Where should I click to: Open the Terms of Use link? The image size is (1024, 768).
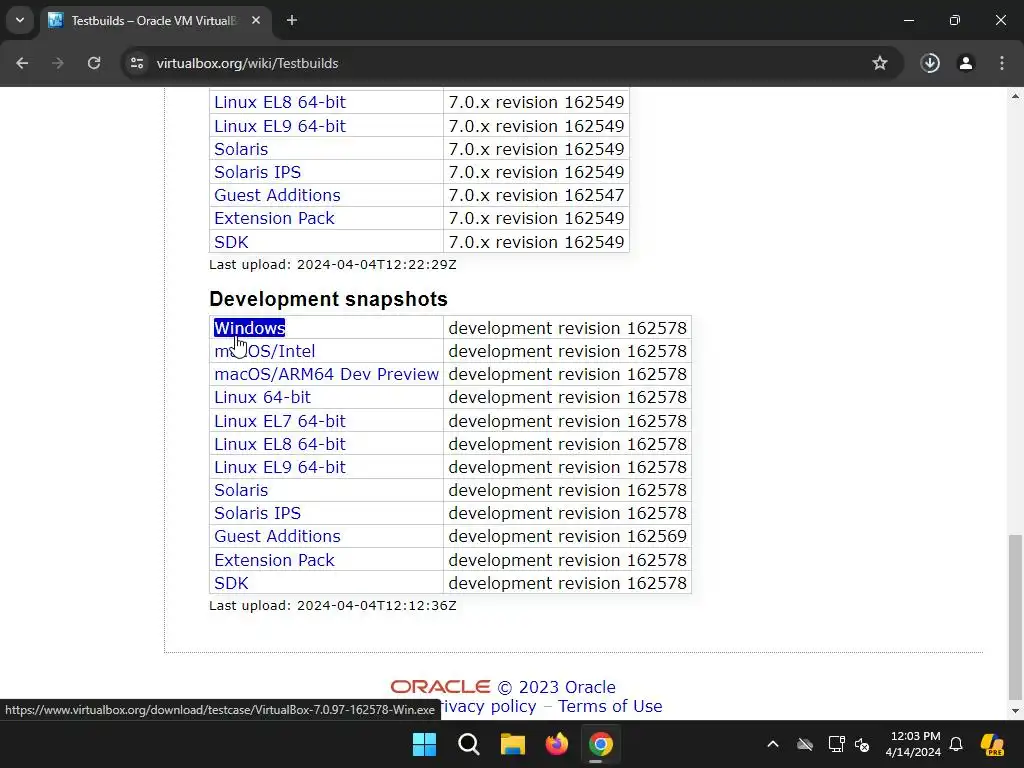tap(610, 707)
